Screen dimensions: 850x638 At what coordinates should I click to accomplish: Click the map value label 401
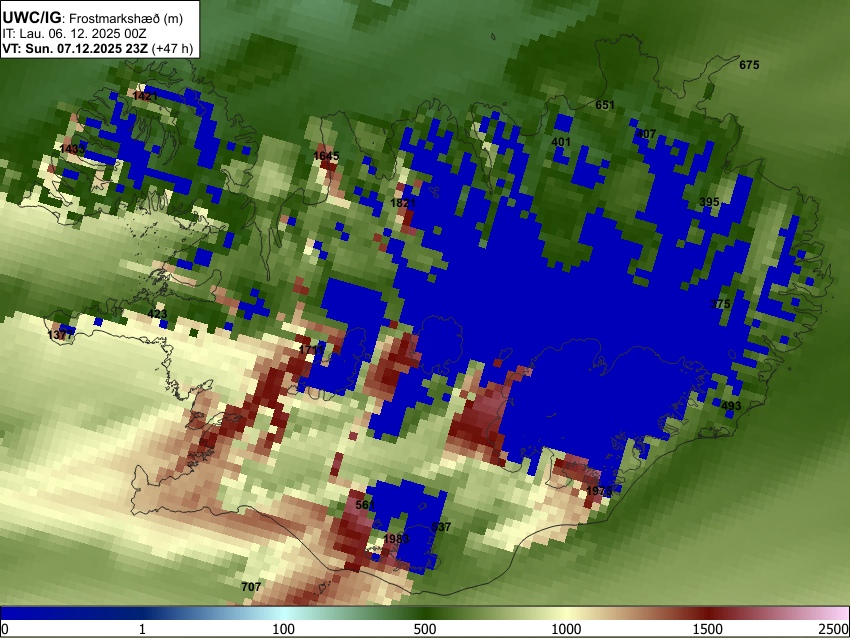pos(561,142)
